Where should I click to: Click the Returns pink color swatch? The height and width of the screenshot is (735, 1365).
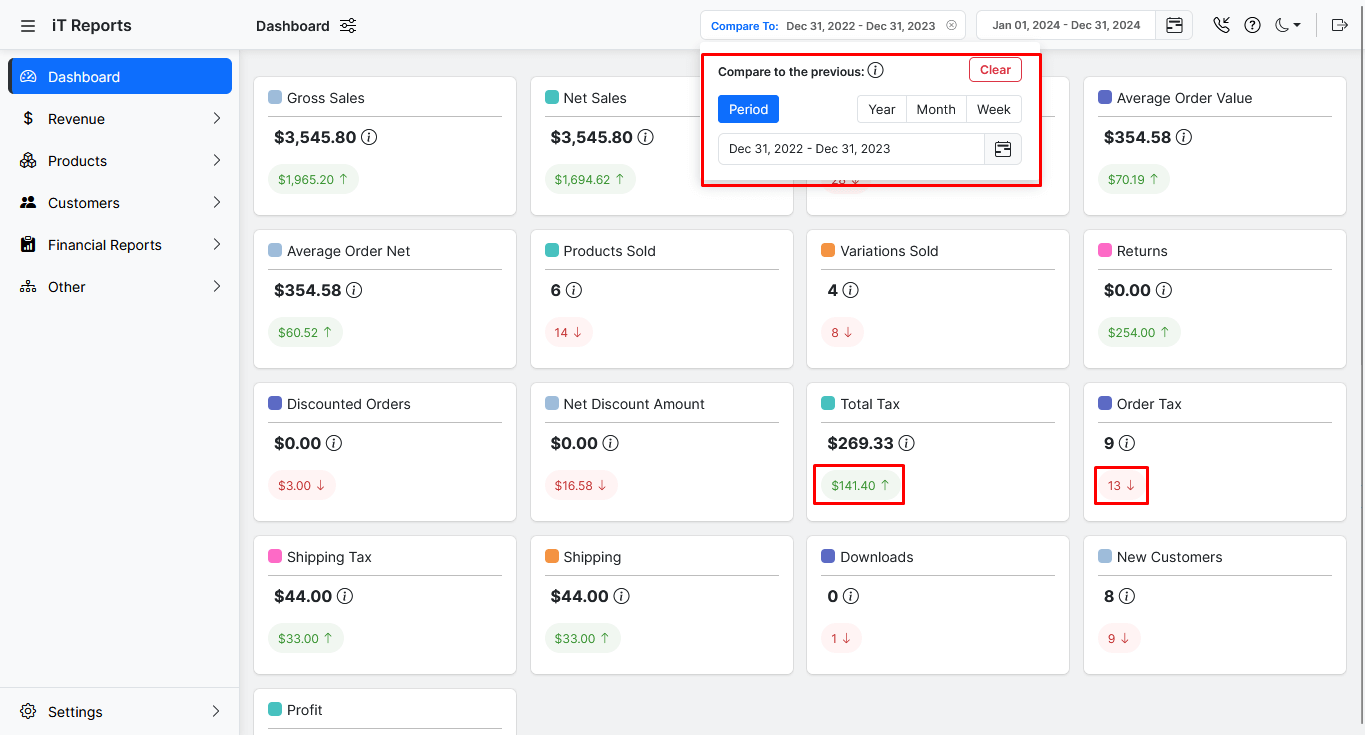(x=1104, y=251)
